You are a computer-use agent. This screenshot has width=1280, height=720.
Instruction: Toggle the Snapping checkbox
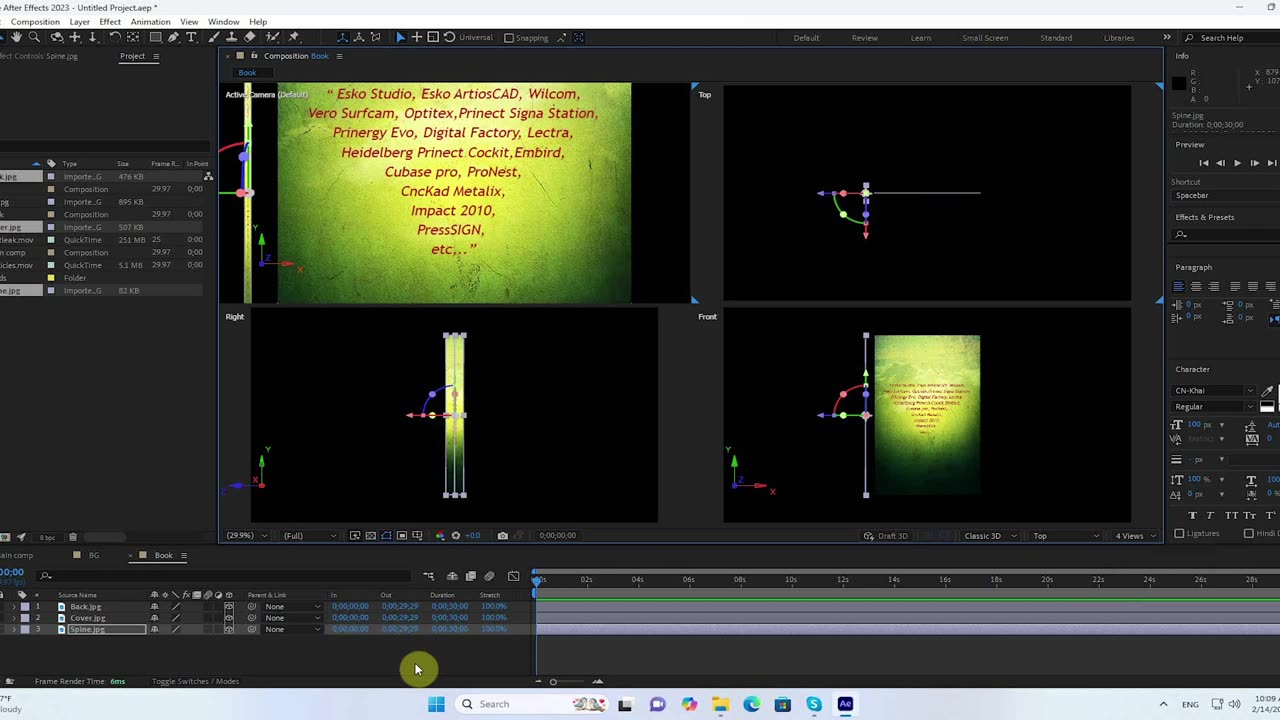pos(509,38)
